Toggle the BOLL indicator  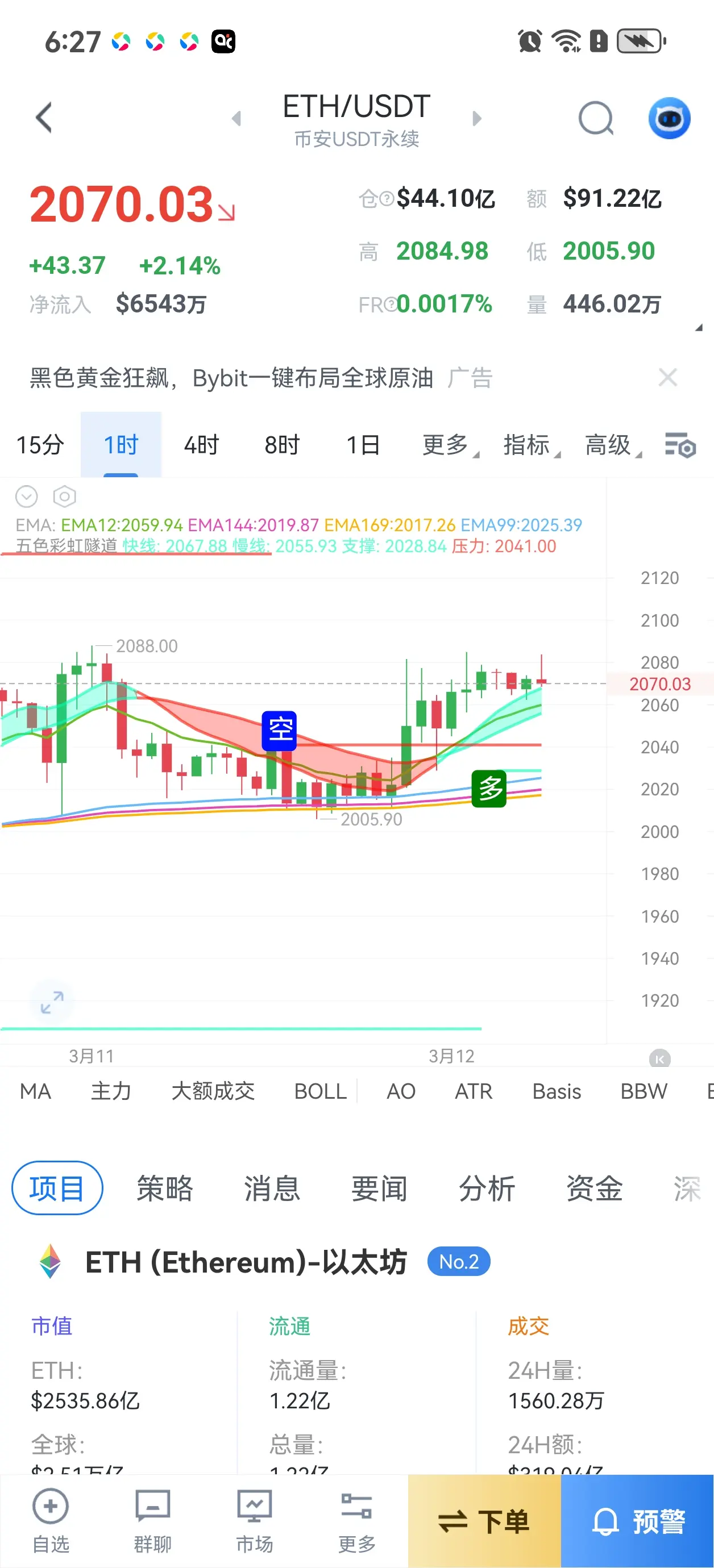point(321,1091)
